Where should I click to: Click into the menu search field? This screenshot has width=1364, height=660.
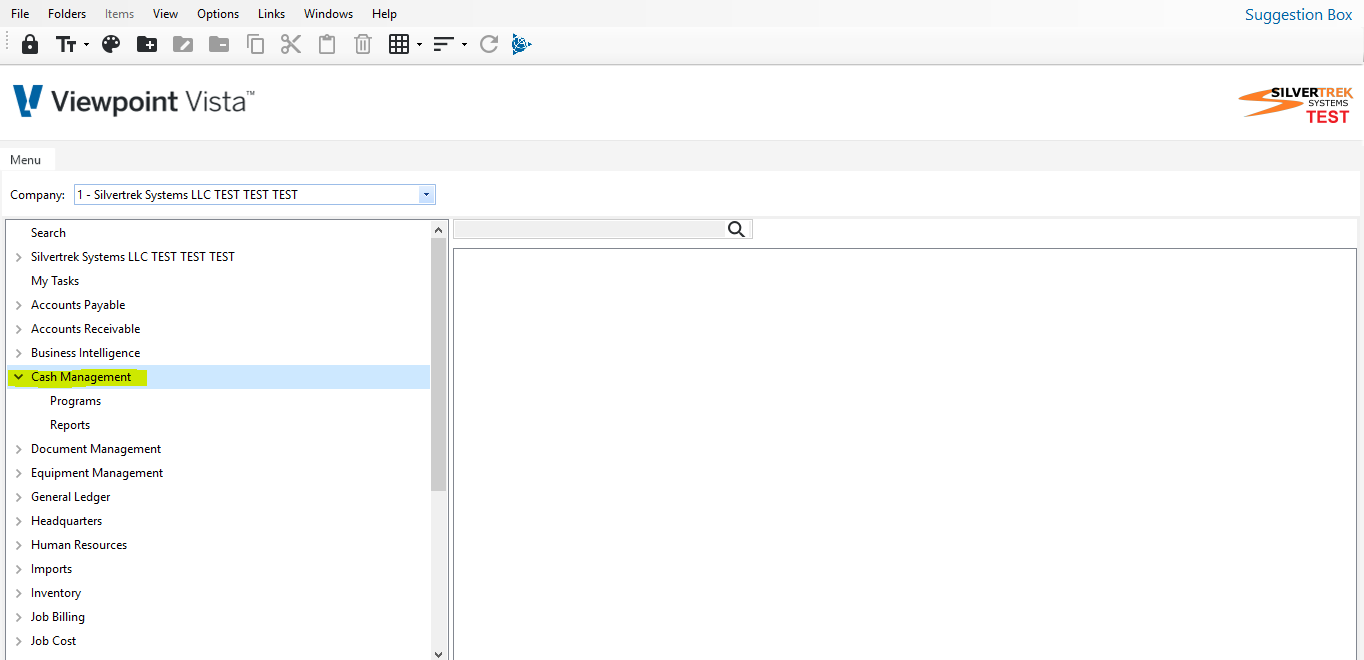click(x=589, y=229)
